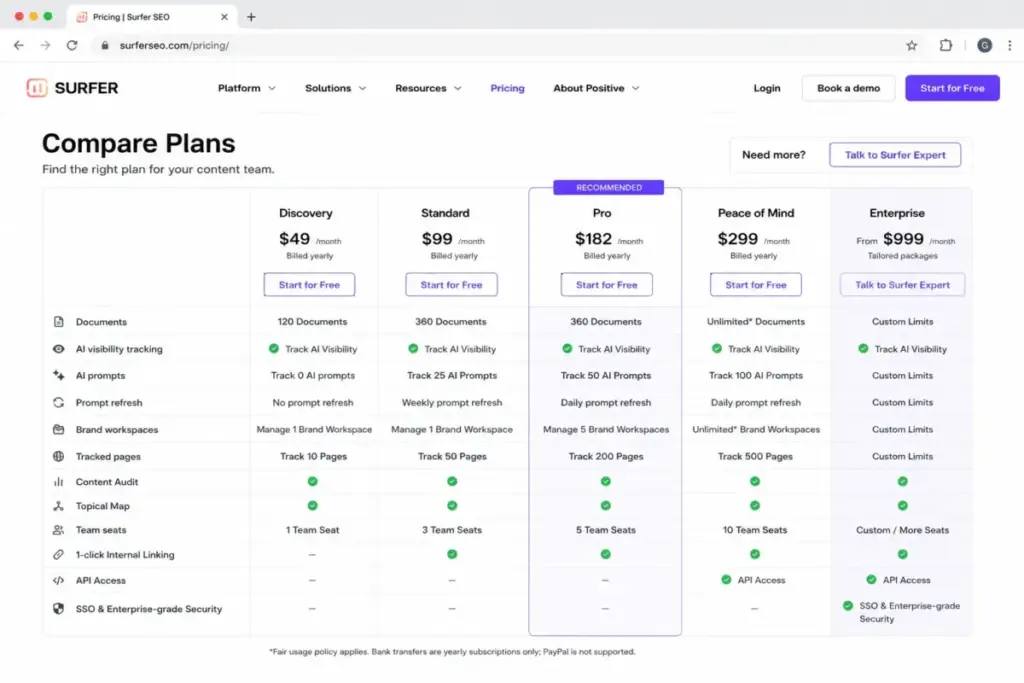Screen dimensions: 1024x683
Task: Click the 10 Team Seats cell
Action: (755, 530)
